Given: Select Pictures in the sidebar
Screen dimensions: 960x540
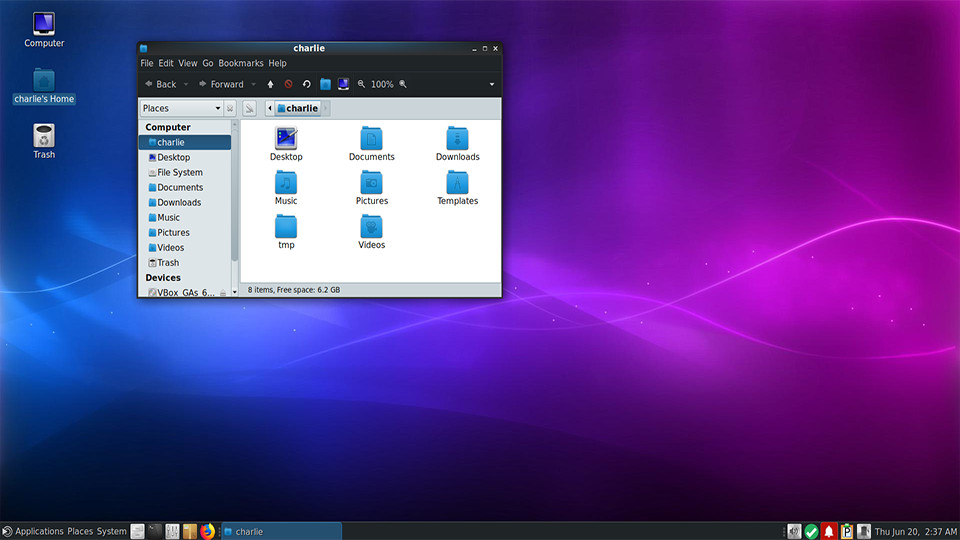Looking at the screenshot, I should [185, 233].
